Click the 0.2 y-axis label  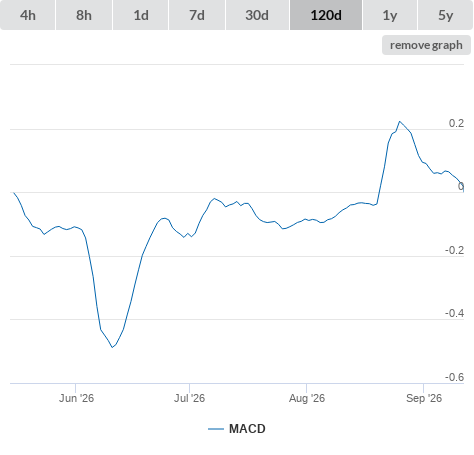point(456,123)
